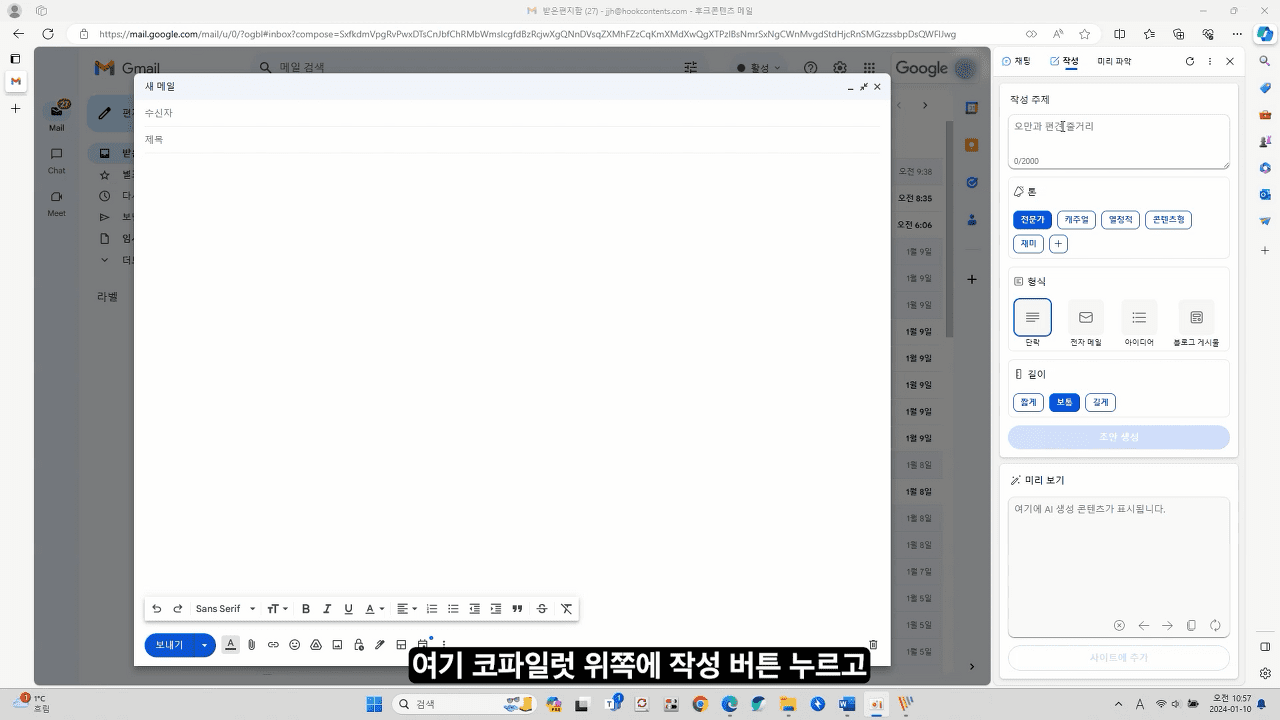Select the 열정적 tone chip
1280x720 pixels.
1119,219
